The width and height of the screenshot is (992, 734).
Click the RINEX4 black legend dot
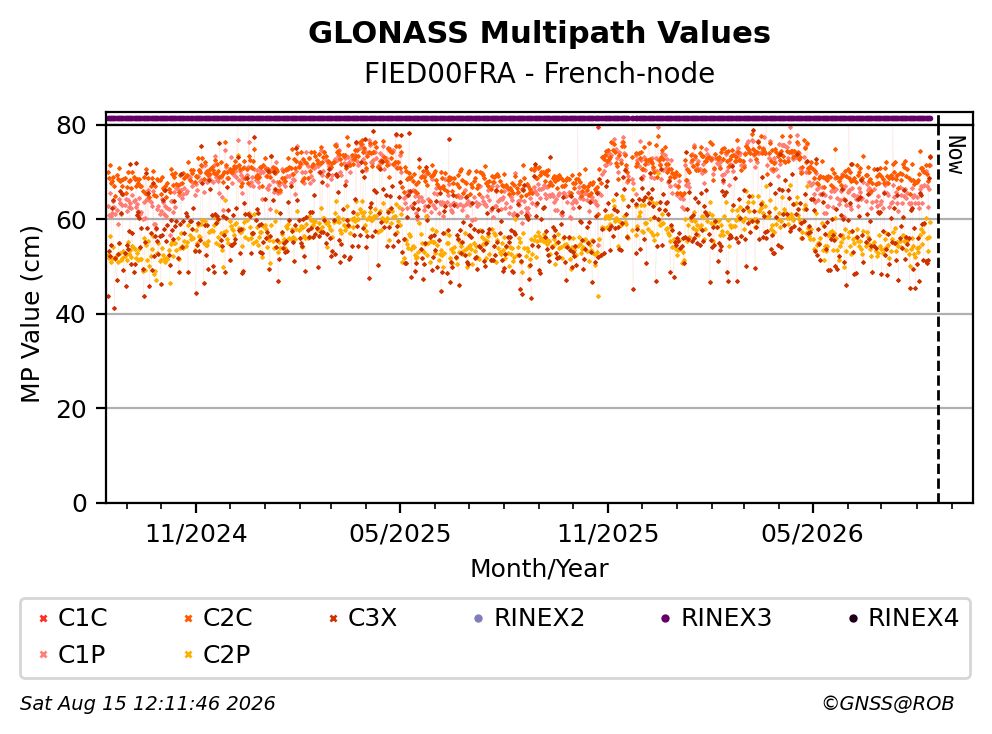[x=853, y=618]
